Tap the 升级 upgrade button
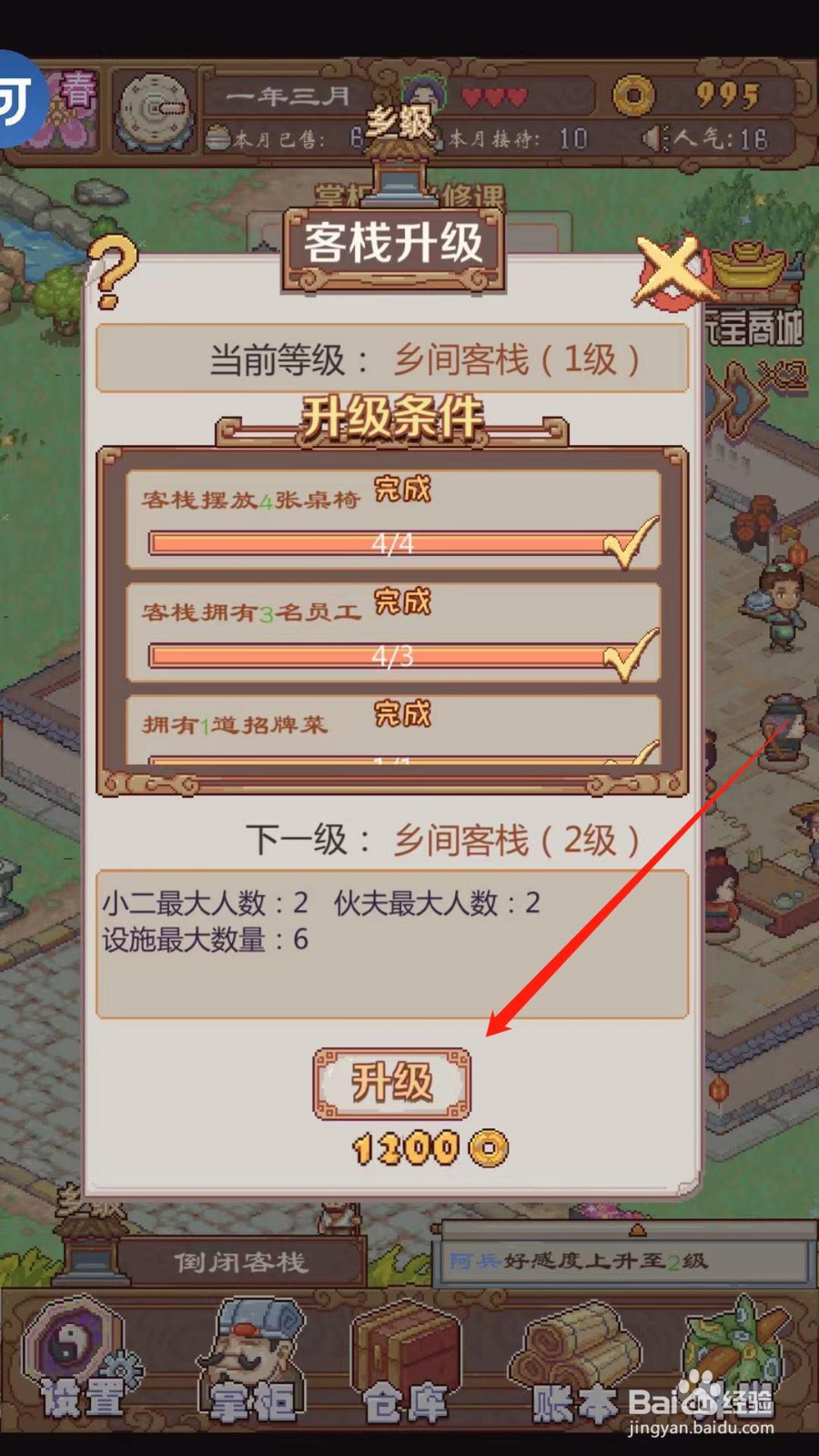Image resolution: width=819 pixels, height=1456 pixels. tap(392, 1083)
